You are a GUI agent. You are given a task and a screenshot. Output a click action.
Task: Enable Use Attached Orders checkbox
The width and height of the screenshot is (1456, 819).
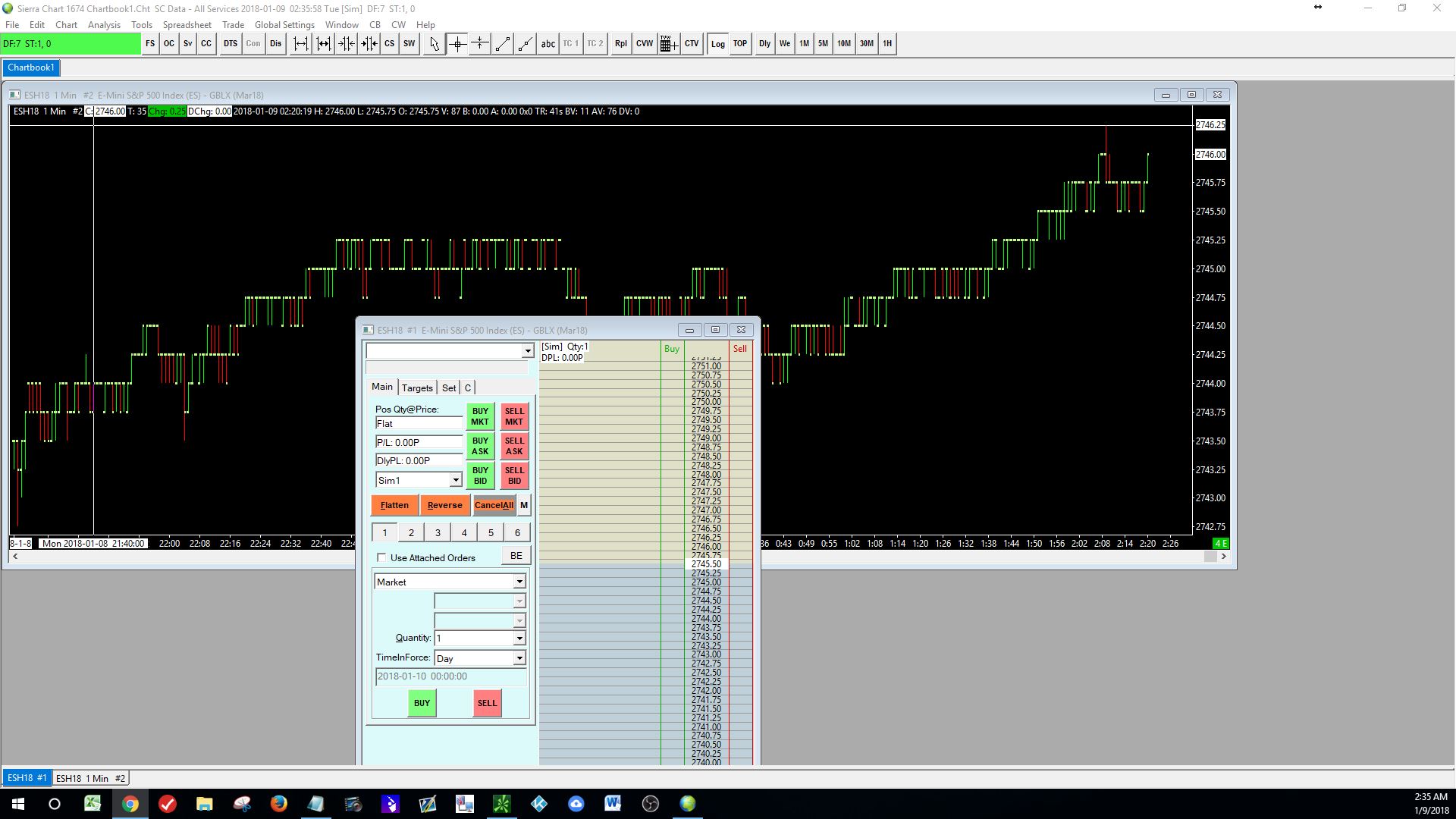click(x=381, y=557)
